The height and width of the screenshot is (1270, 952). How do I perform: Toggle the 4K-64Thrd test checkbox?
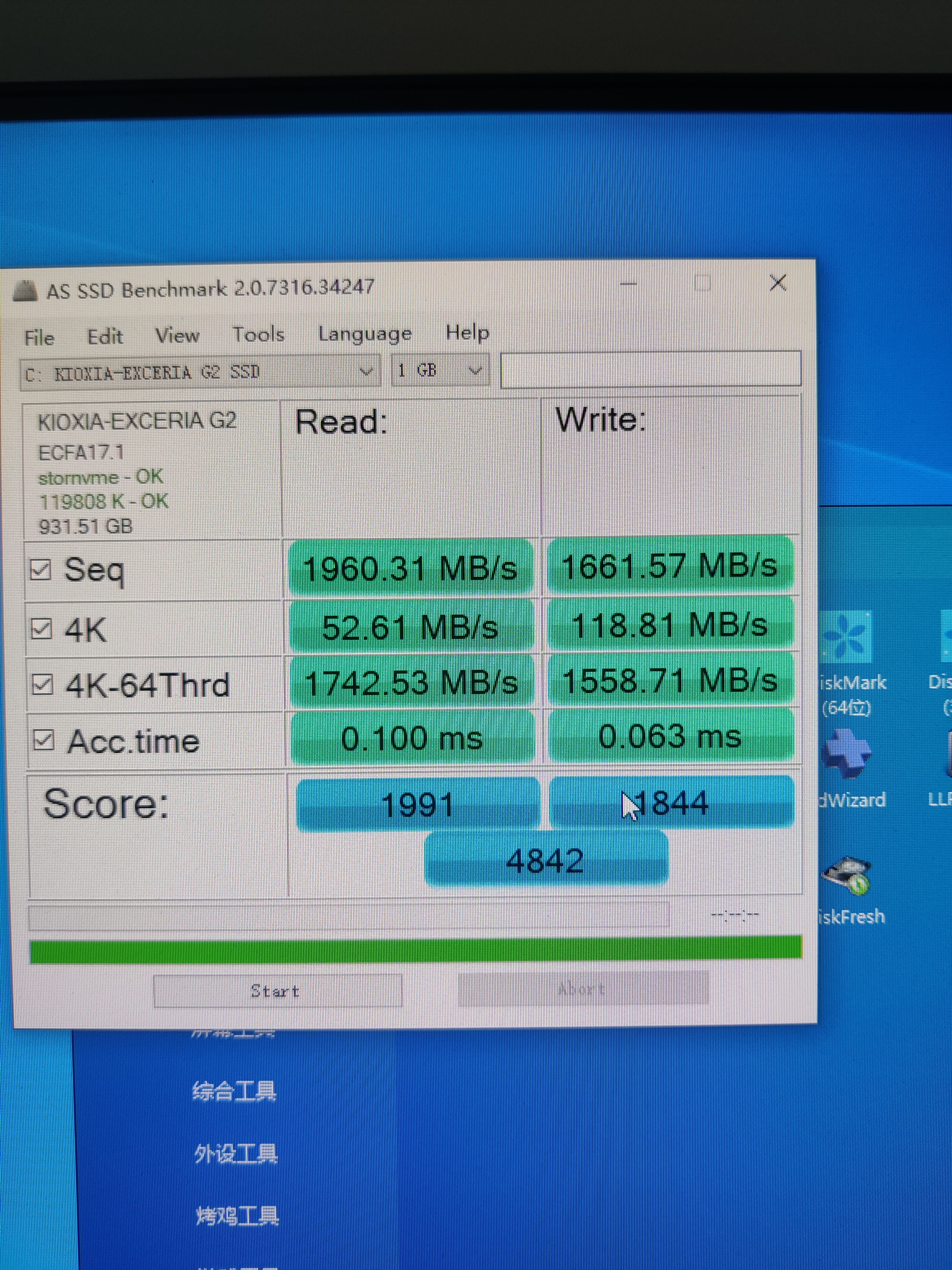[x=43, y=685]
